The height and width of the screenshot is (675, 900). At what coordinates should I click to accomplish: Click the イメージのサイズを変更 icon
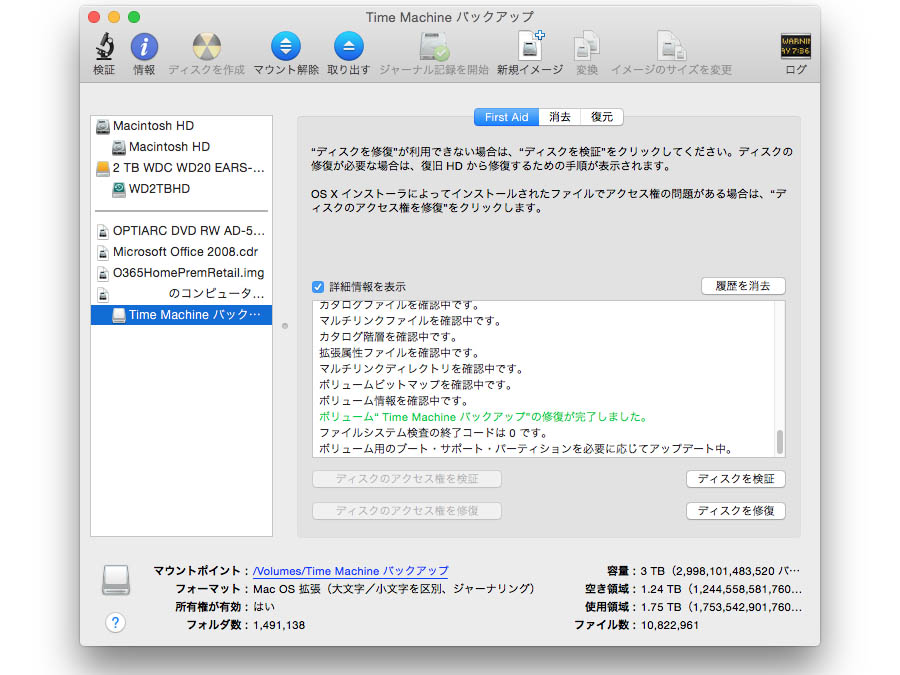coord(671,46)
